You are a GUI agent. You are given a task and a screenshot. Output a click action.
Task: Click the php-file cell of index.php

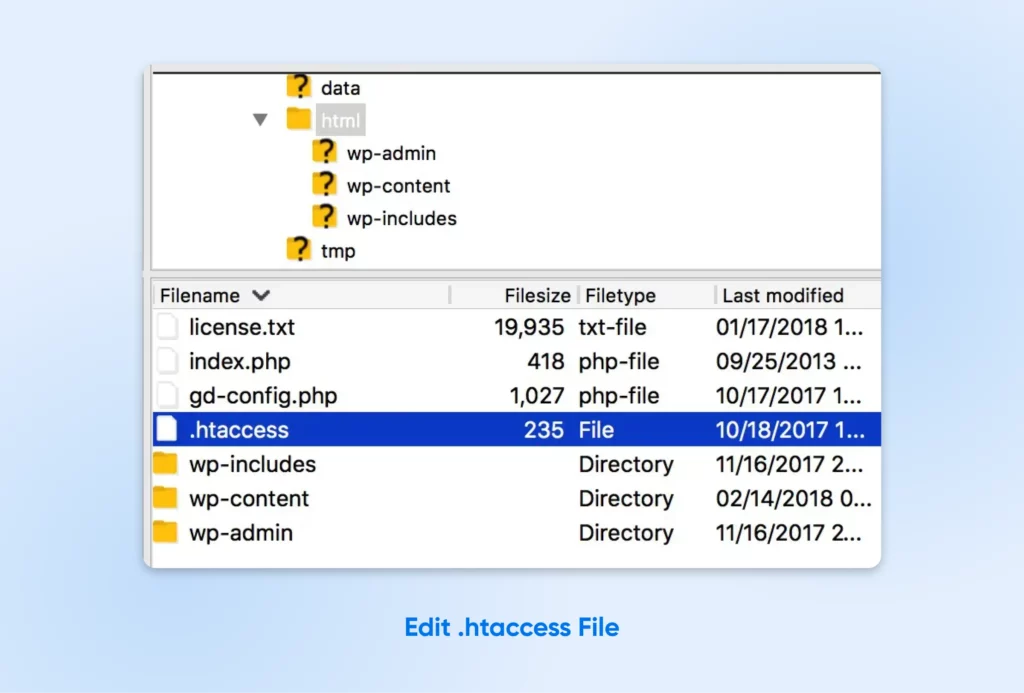(x=619, y=361)
